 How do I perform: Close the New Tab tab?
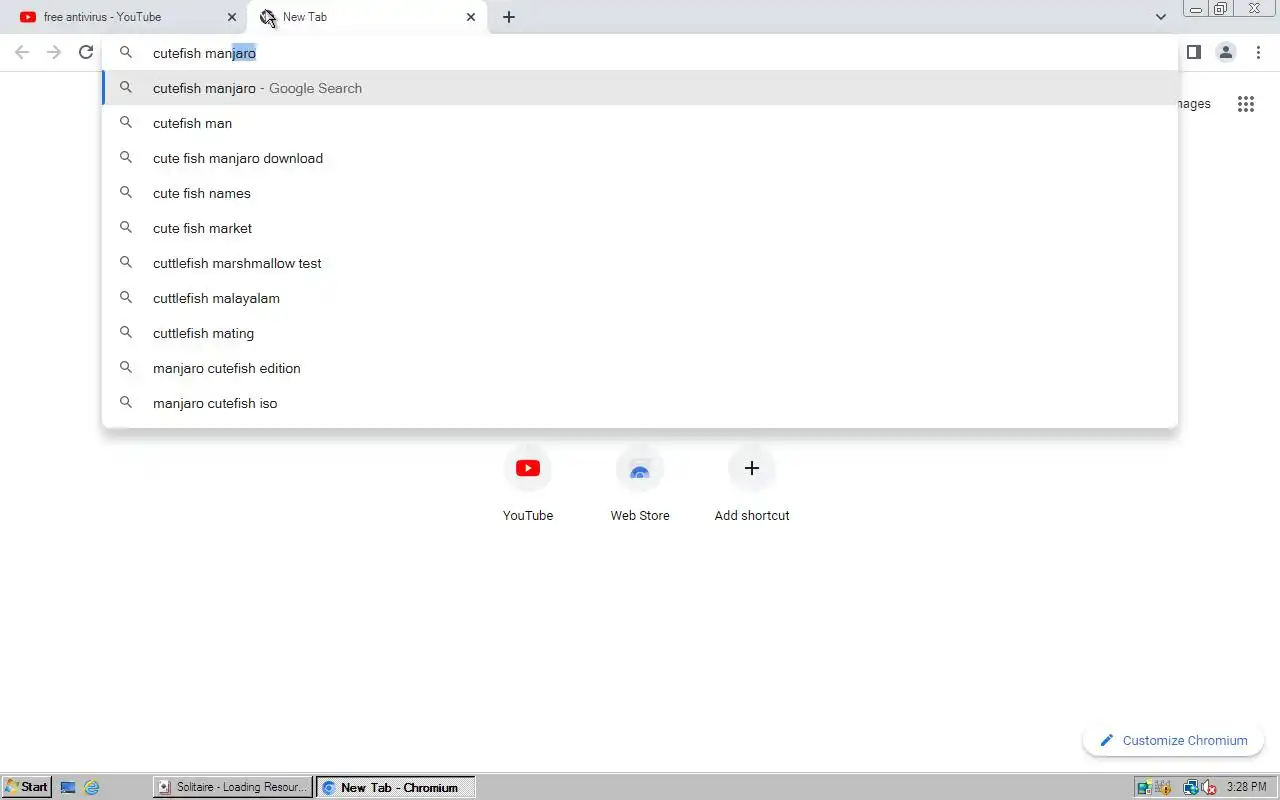471,17
